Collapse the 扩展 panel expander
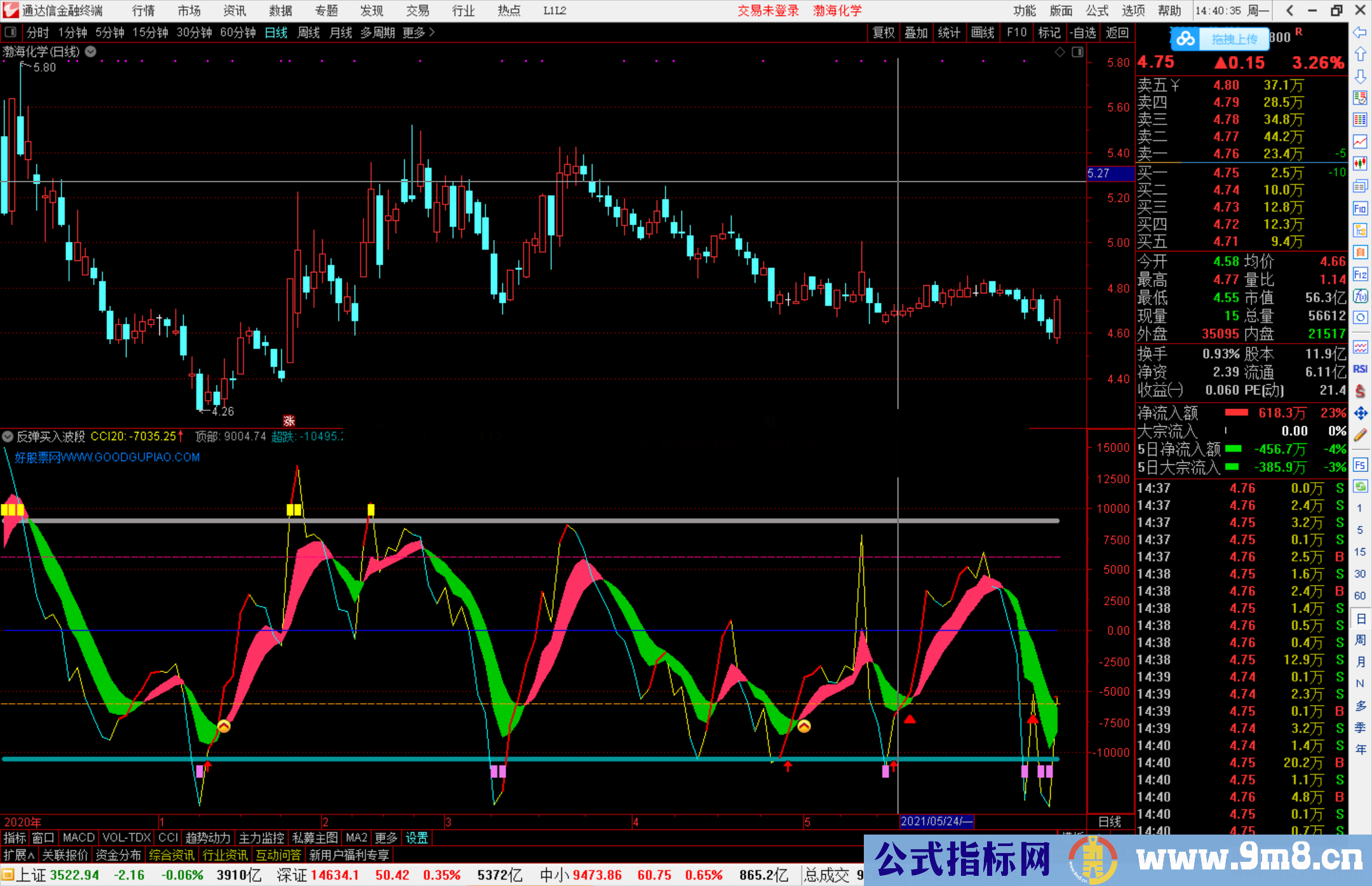 coord(19,855)
